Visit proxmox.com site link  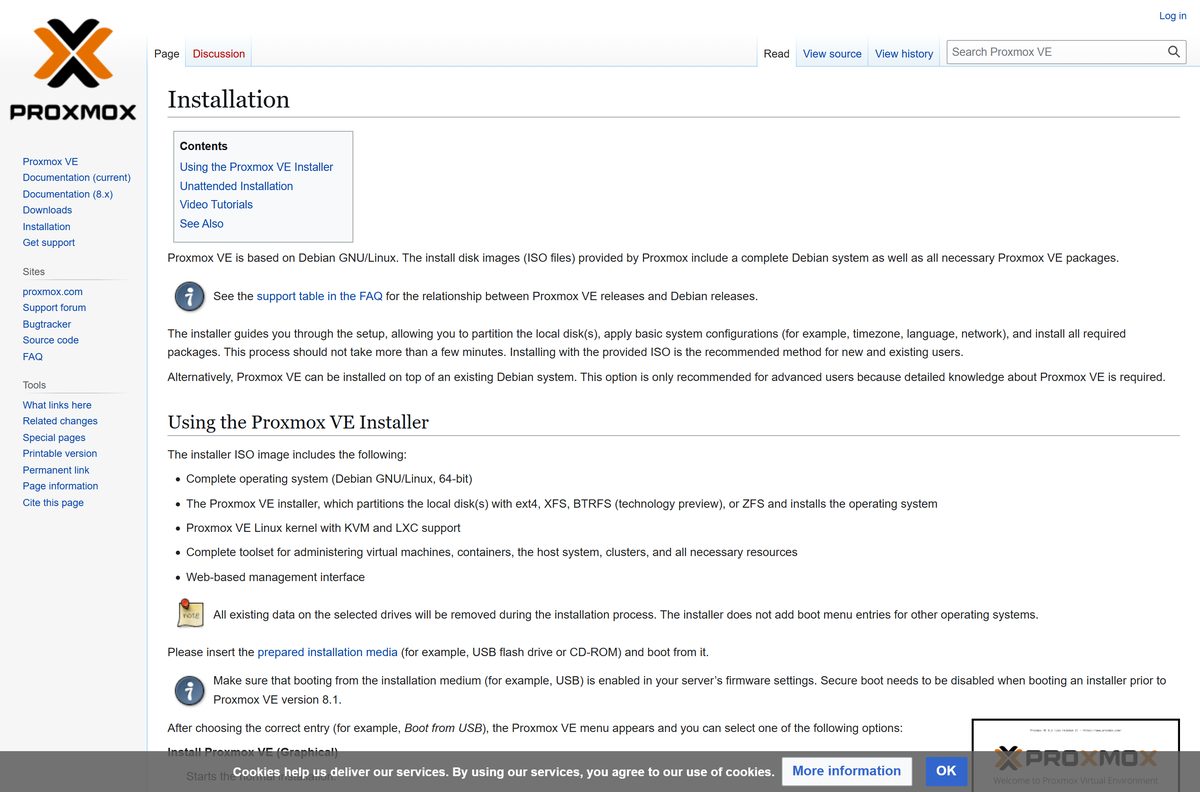pos(53,292)
